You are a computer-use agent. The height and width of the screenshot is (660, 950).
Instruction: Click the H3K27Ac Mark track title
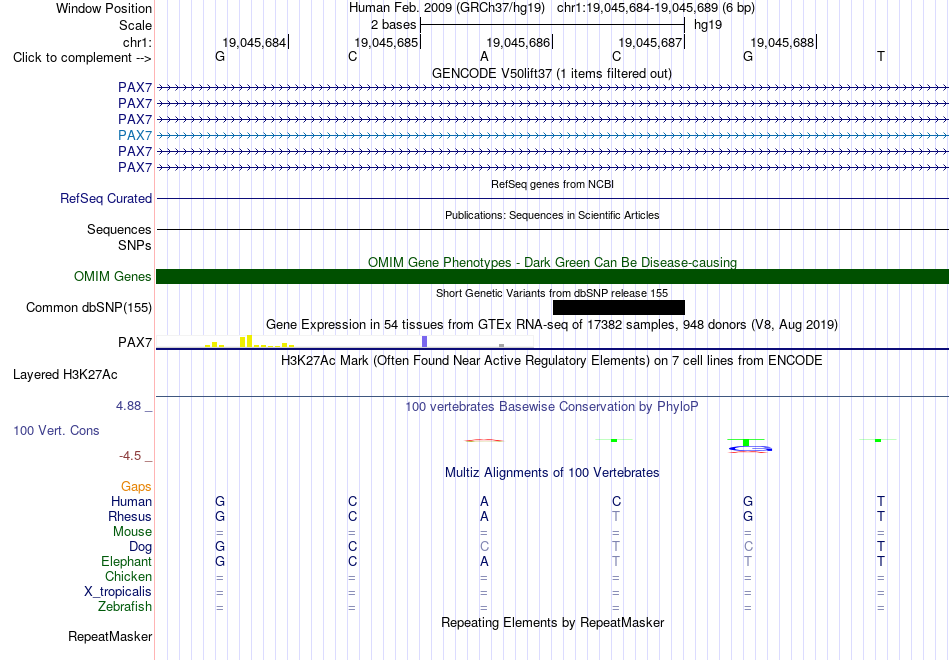pyautogui.click(x=551, y=361)
